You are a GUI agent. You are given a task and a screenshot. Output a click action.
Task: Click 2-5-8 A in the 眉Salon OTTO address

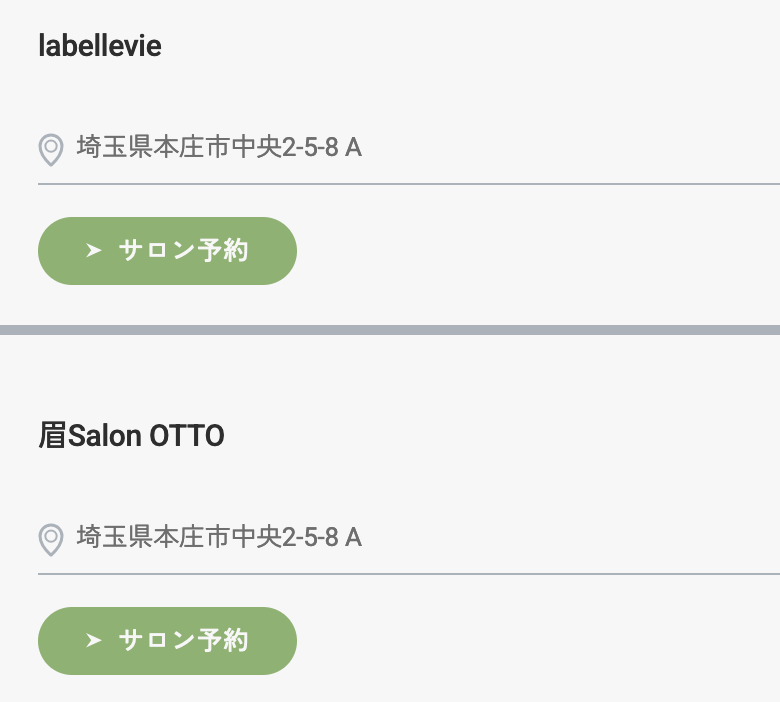coord(322,537)
